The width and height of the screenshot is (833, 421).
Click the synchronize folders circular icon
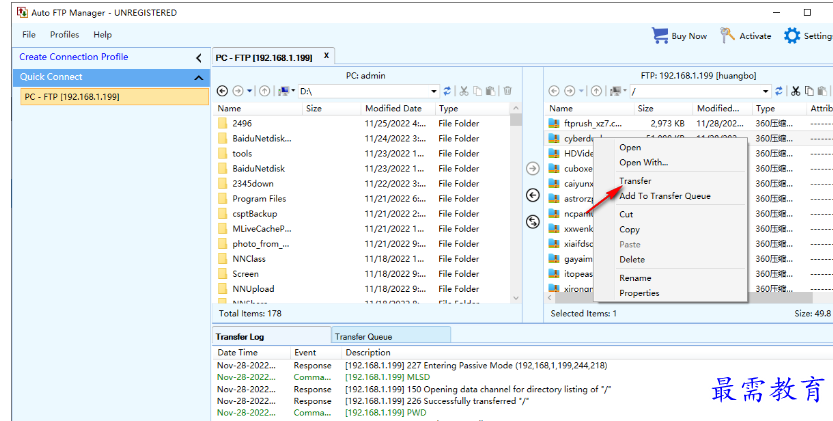tap(532, 222)
